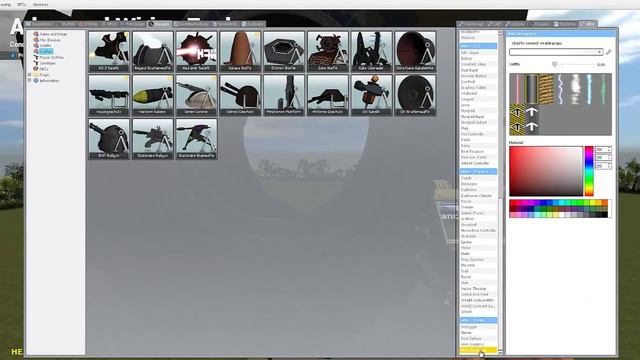Select the Ori Strahlenwaffe disc icon

[415, 95]
